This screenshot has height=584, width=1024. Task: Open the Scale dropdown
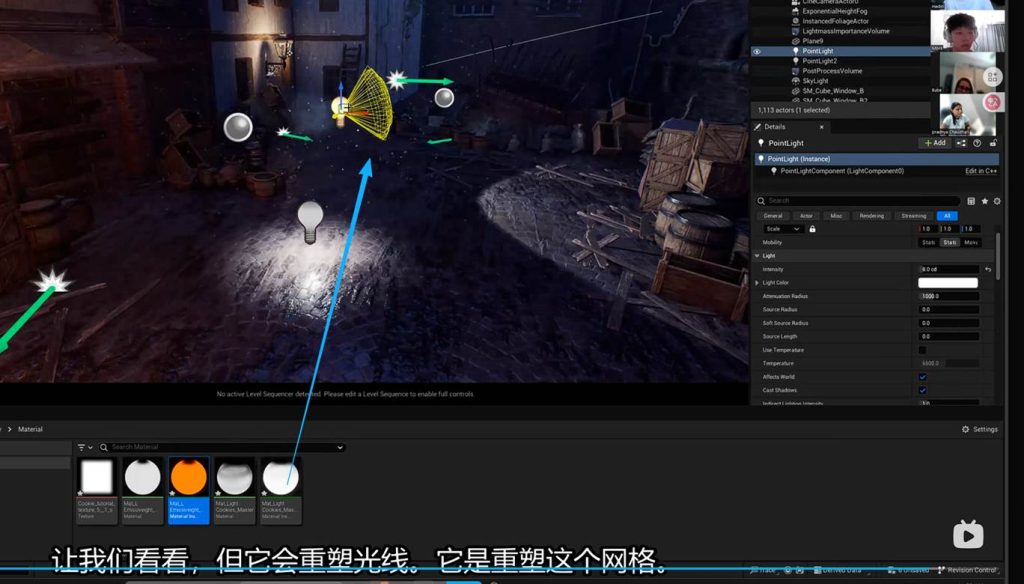783,229
